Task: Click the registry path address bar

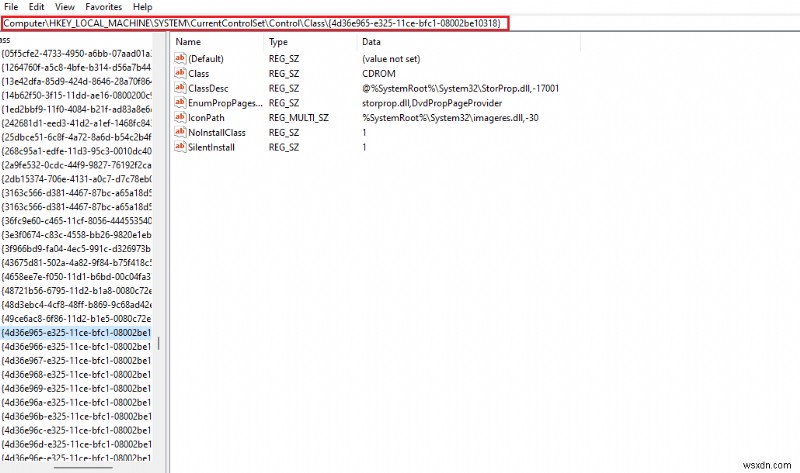Action: point(255,23)
